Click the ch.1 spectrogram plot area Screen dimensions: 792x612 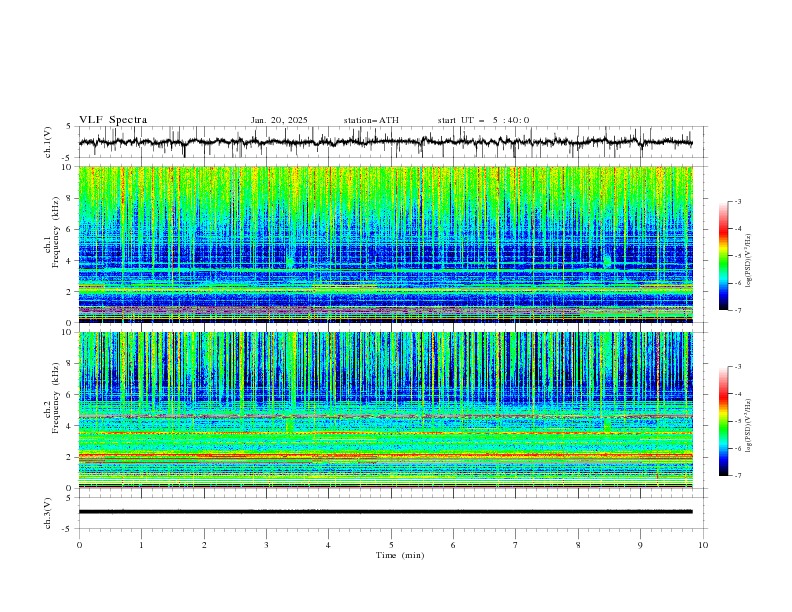pyautogui.click(x=385, y=244)
